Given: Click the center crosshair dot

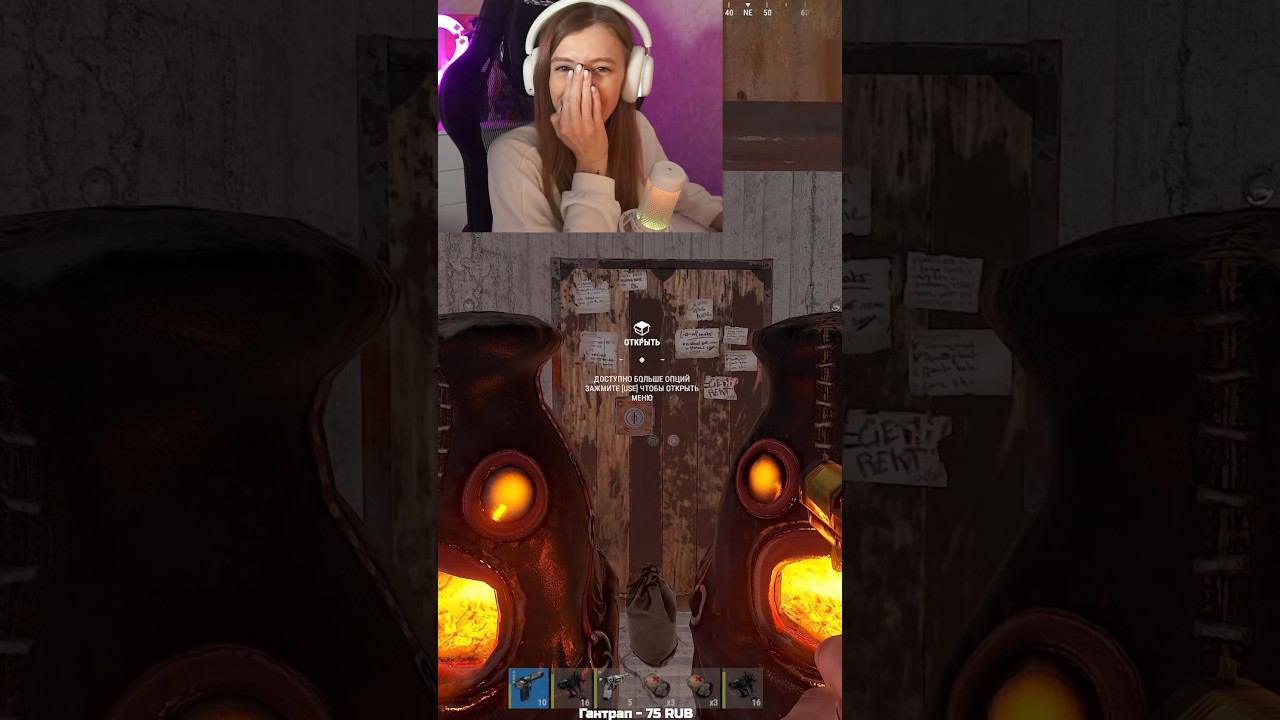Looking at the screenshot, I should coord(642,360).
